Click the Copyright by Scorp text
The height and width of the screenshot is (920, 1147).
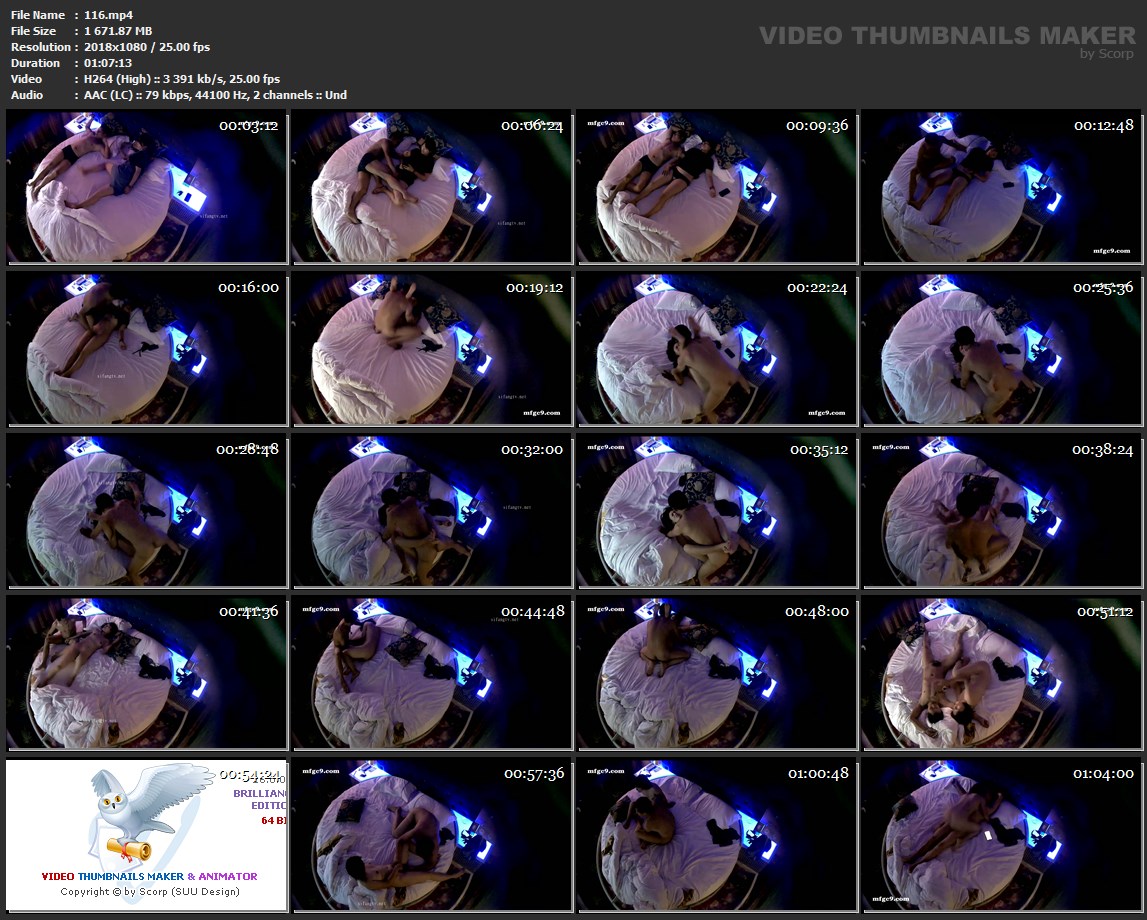[x=149, y=891]
